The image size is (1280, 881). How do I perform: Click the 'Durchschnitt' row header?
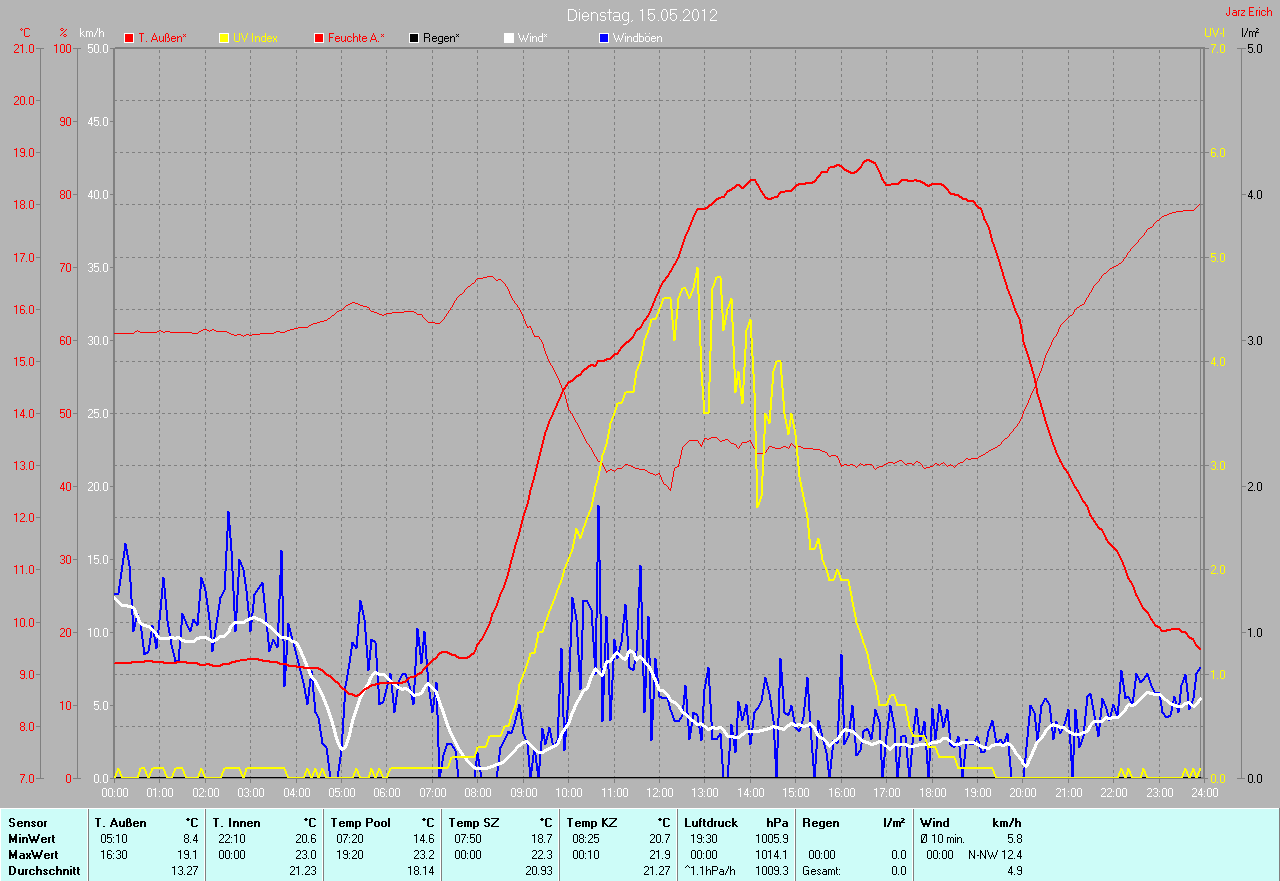[x=43, y=871]
